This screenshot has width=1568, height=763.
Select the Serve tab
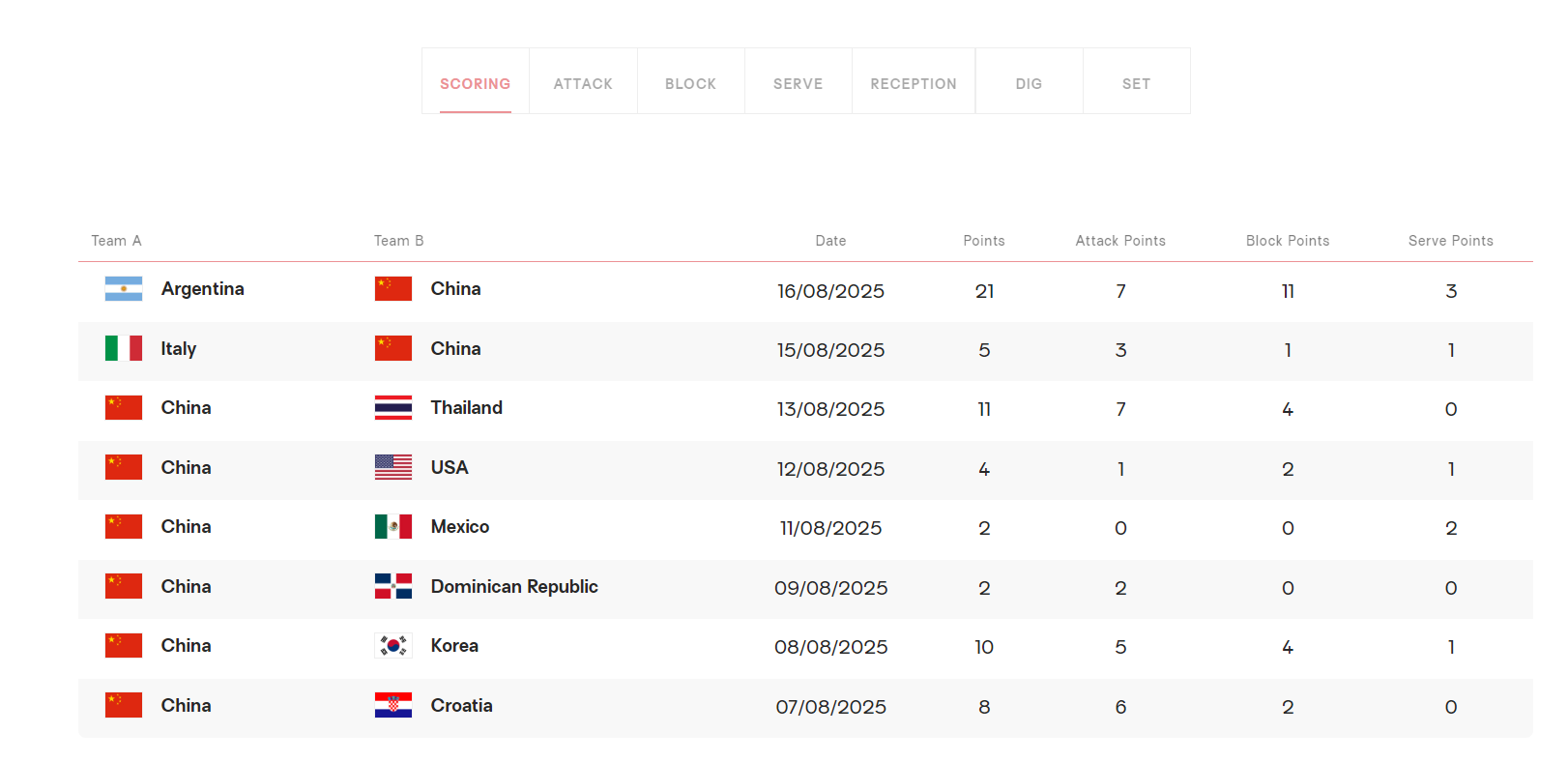pos(798,83)
